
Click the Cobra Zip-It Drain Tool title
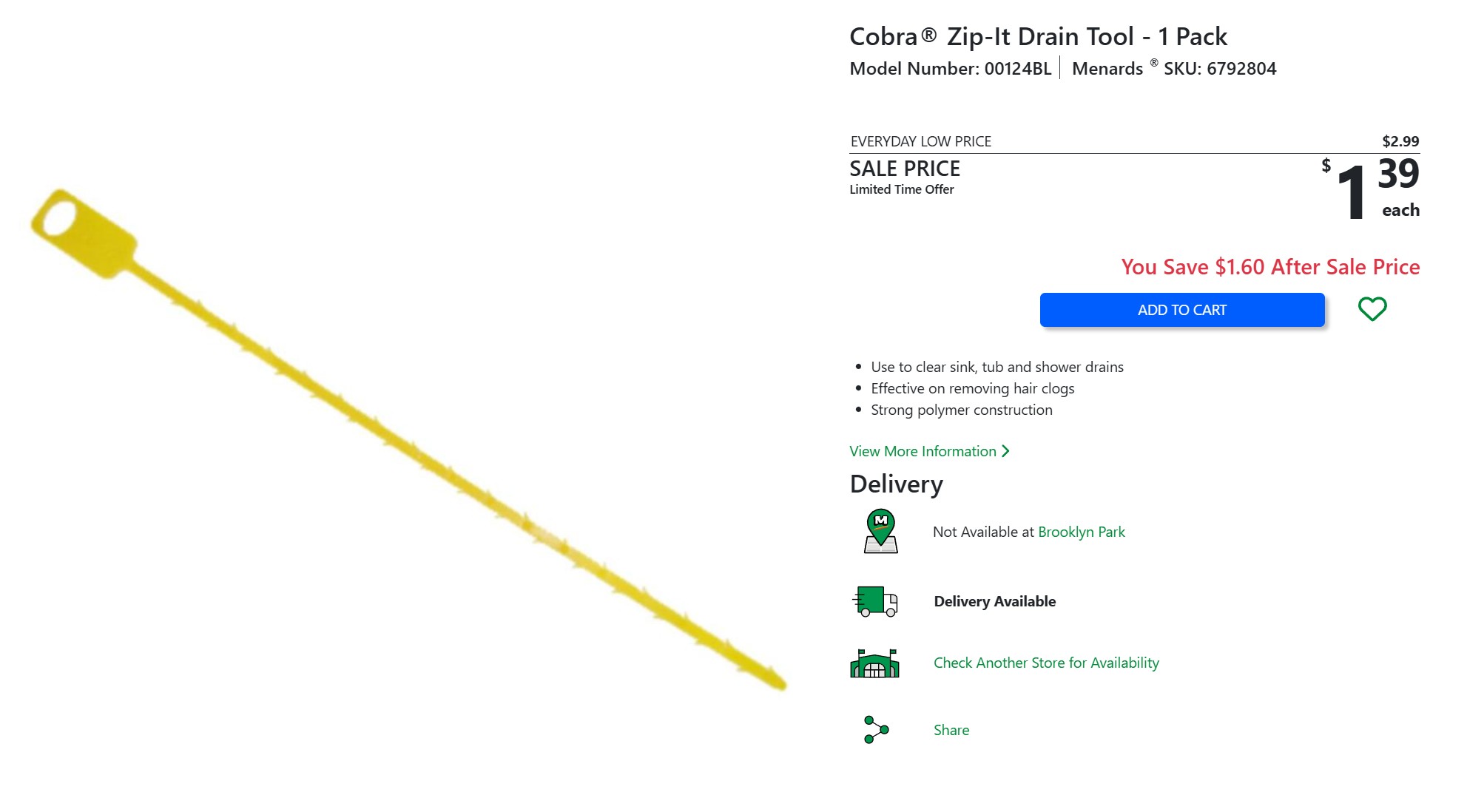(x=1038, y=36)
